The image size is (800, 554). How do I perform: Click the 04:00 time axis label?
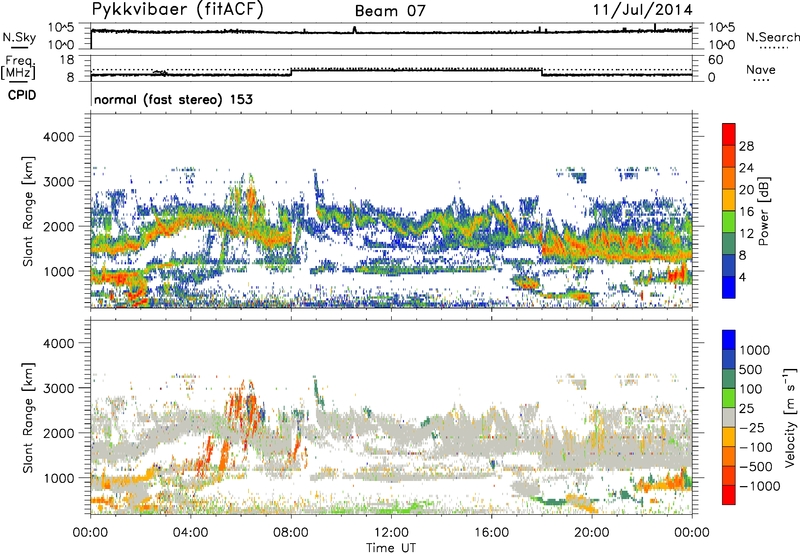[x=191, y=533]
